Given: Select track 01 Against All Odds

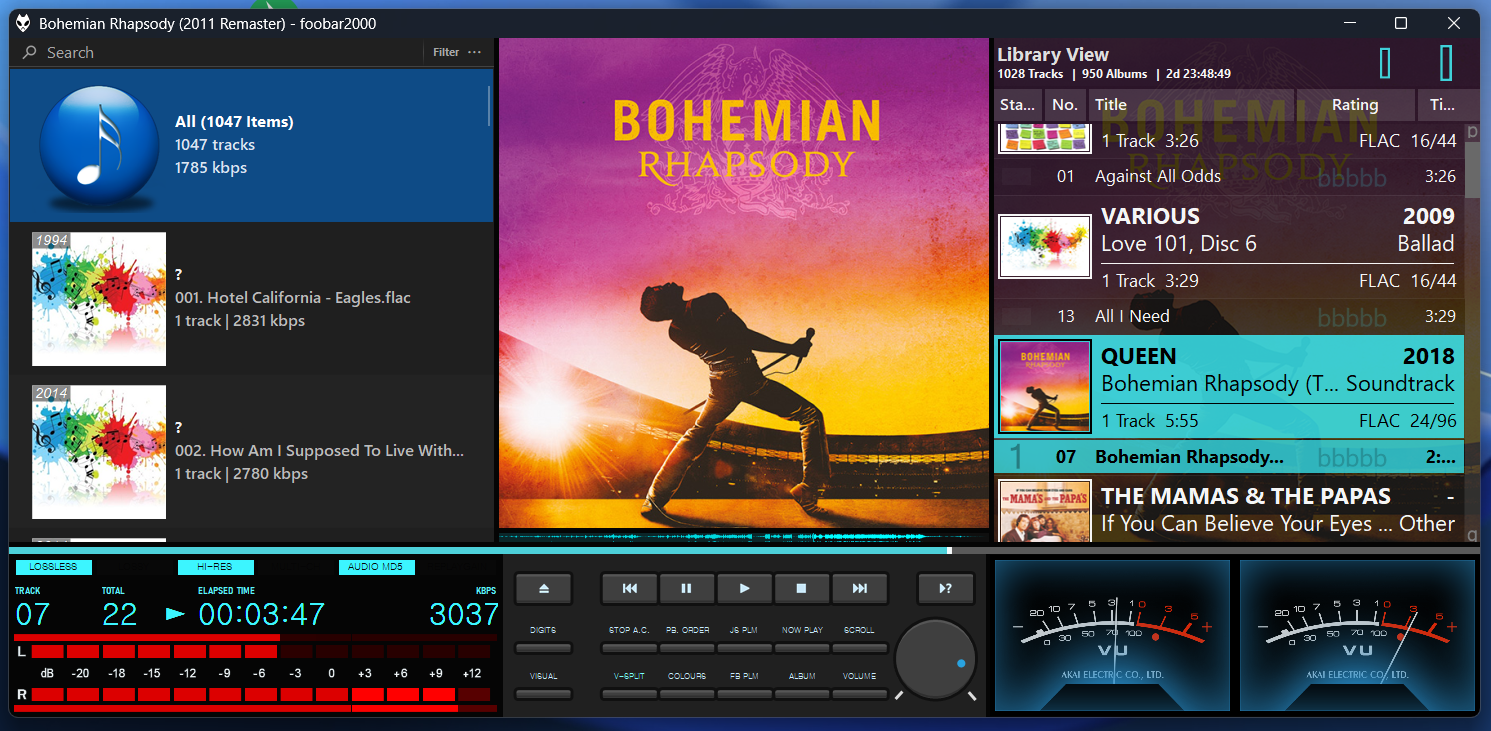Looking at the screenshot, I should pyautogui.click(x=1229, y=176).
